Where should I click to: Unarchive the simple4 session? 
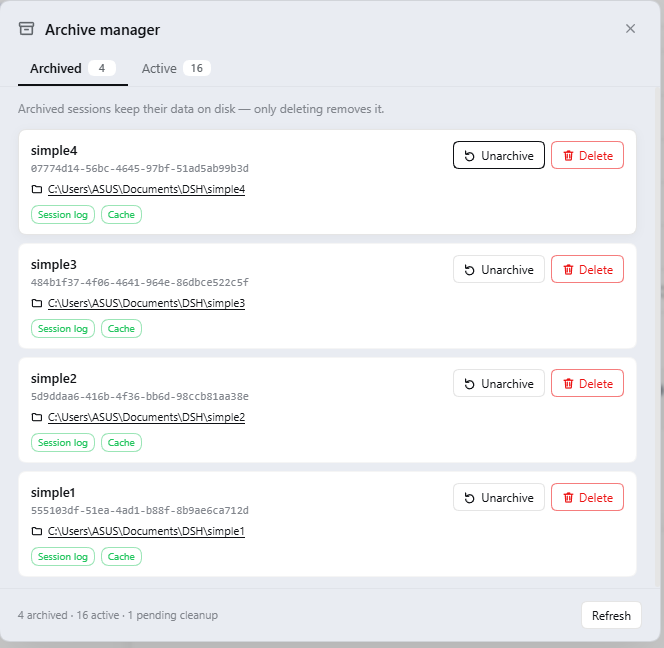[499, 155]
